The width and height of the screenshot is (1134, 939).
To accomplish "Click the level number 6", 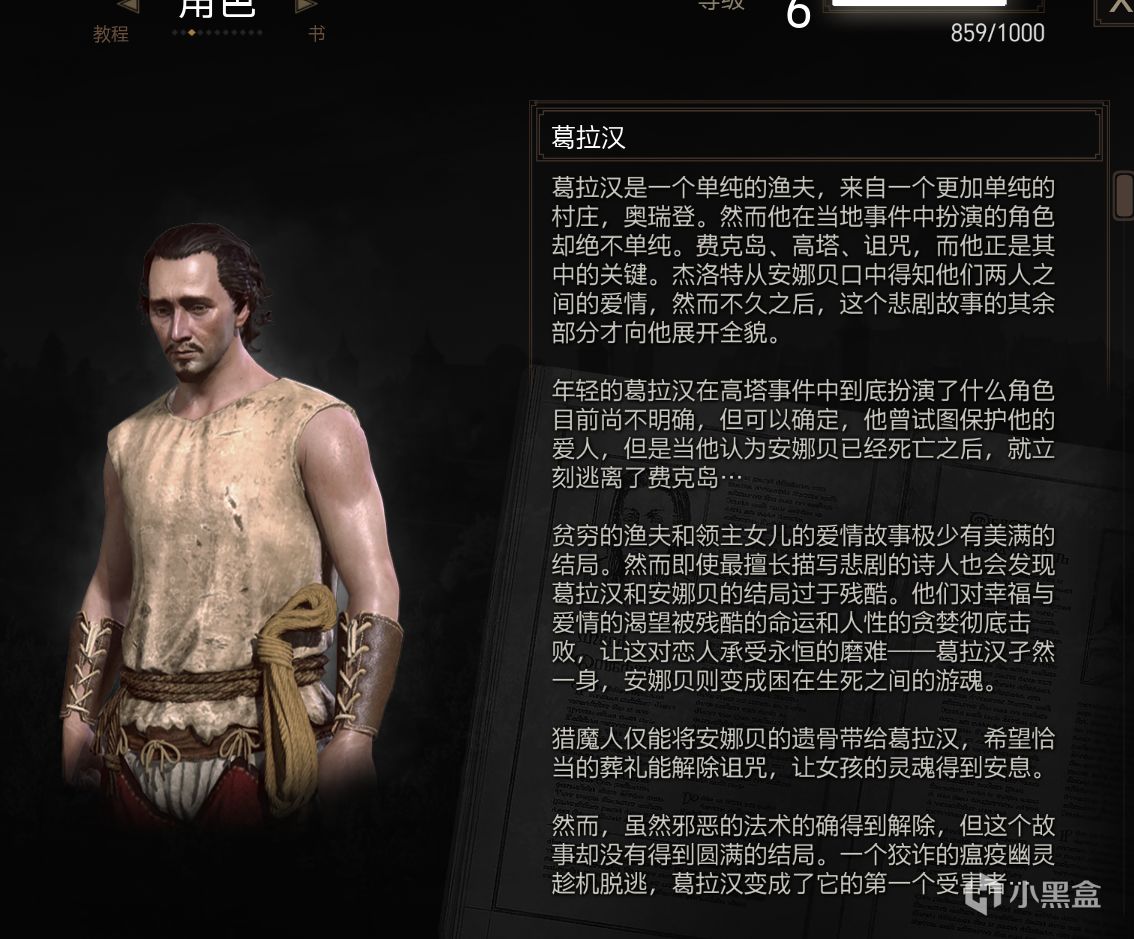I will point(798,14).
